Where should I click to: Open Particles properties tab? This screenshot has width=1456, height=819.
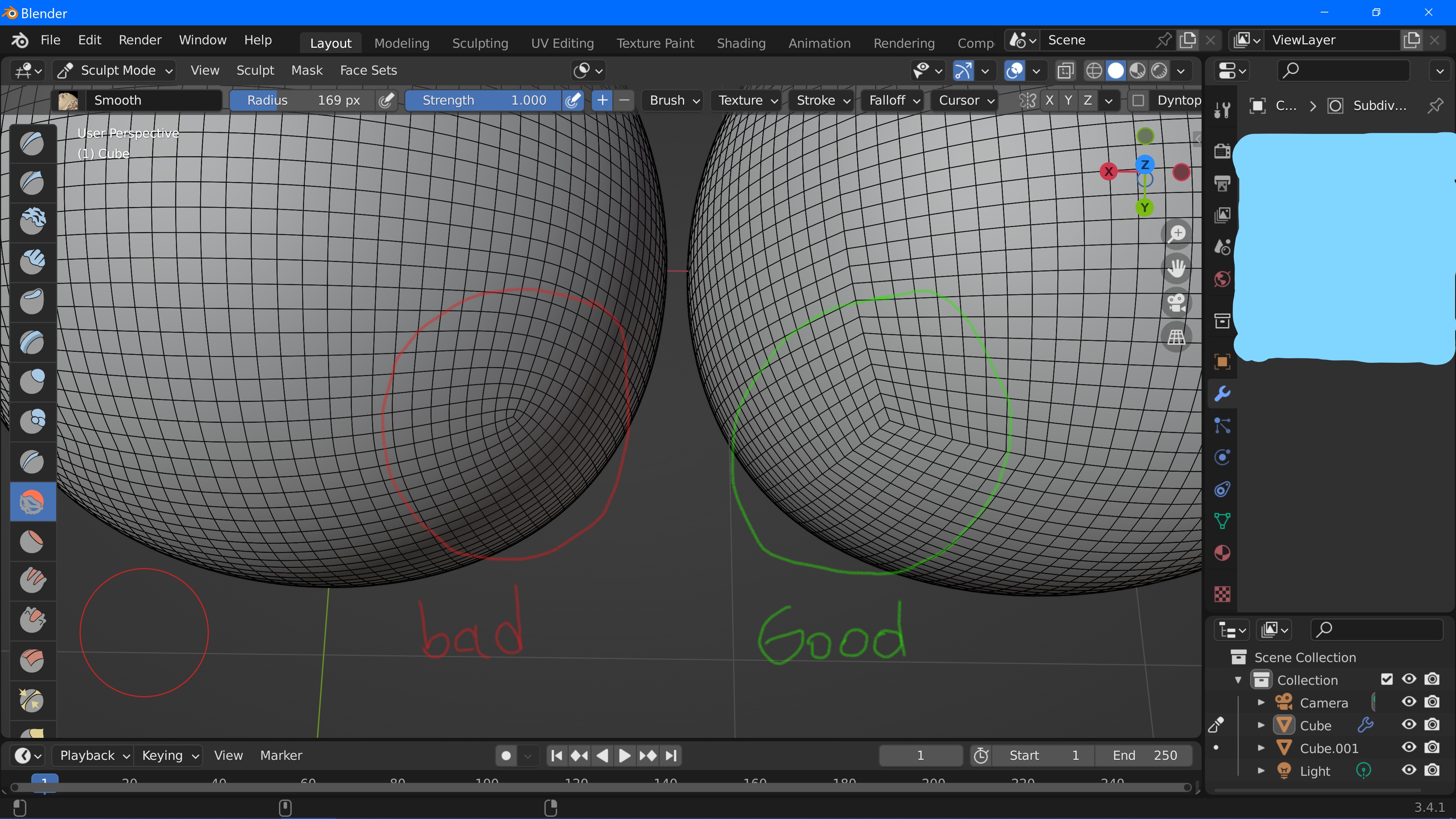[x=1222, y=425]
